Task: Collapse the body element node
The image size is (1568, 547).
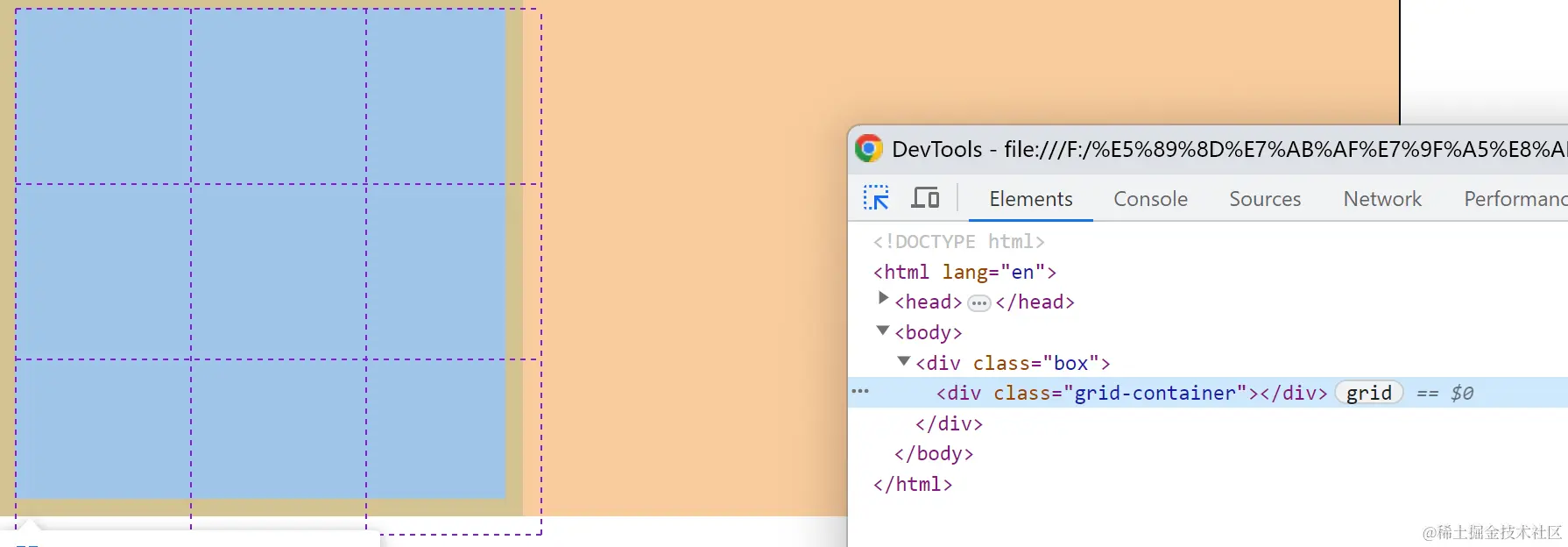Action: click(883, 330)
